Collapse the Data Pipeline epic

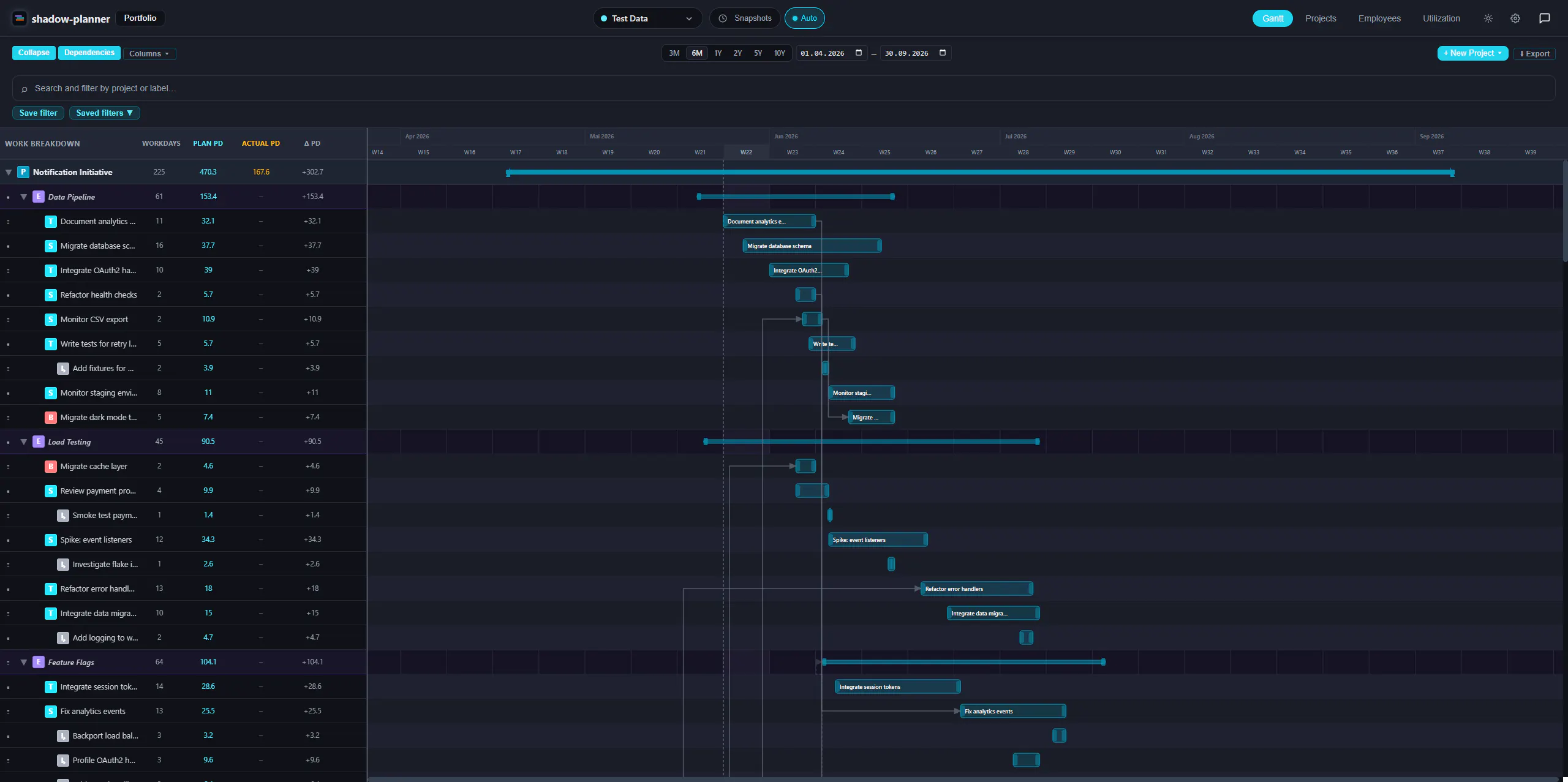point(23,197)
